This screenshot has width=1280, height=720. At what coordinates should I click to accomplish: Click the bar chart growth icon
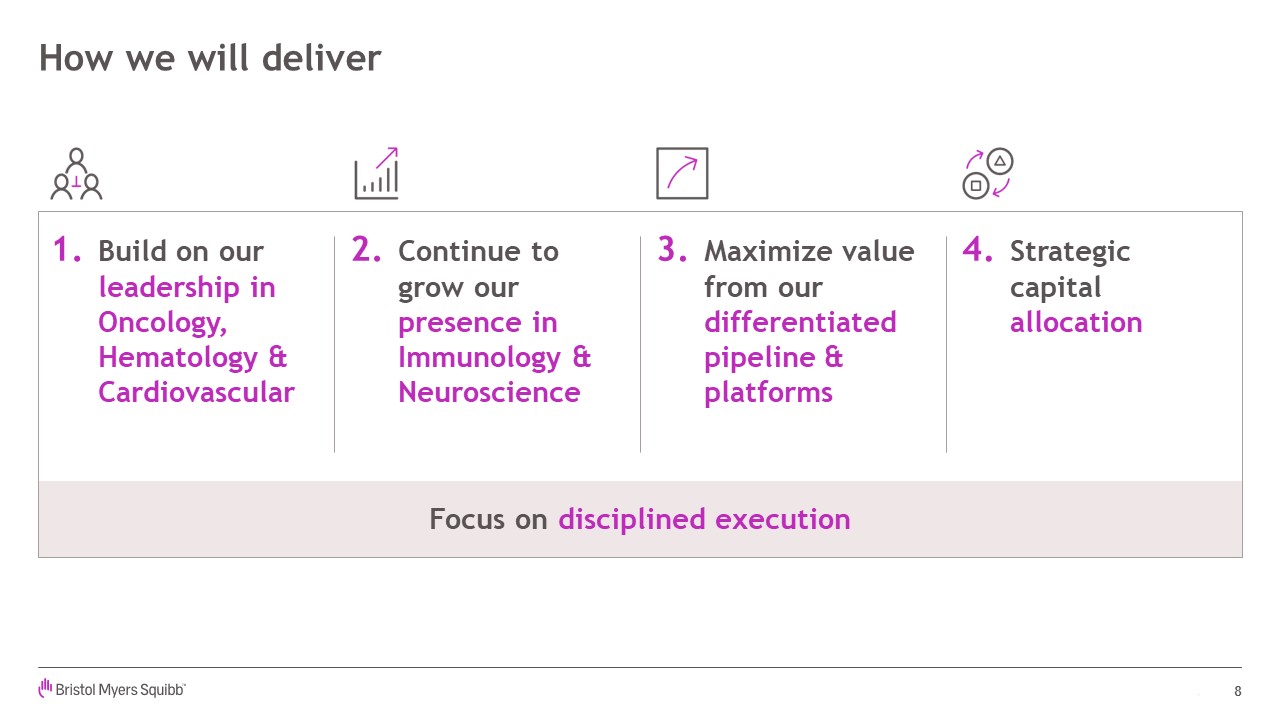pyautogui.click(x=377, y=173)
